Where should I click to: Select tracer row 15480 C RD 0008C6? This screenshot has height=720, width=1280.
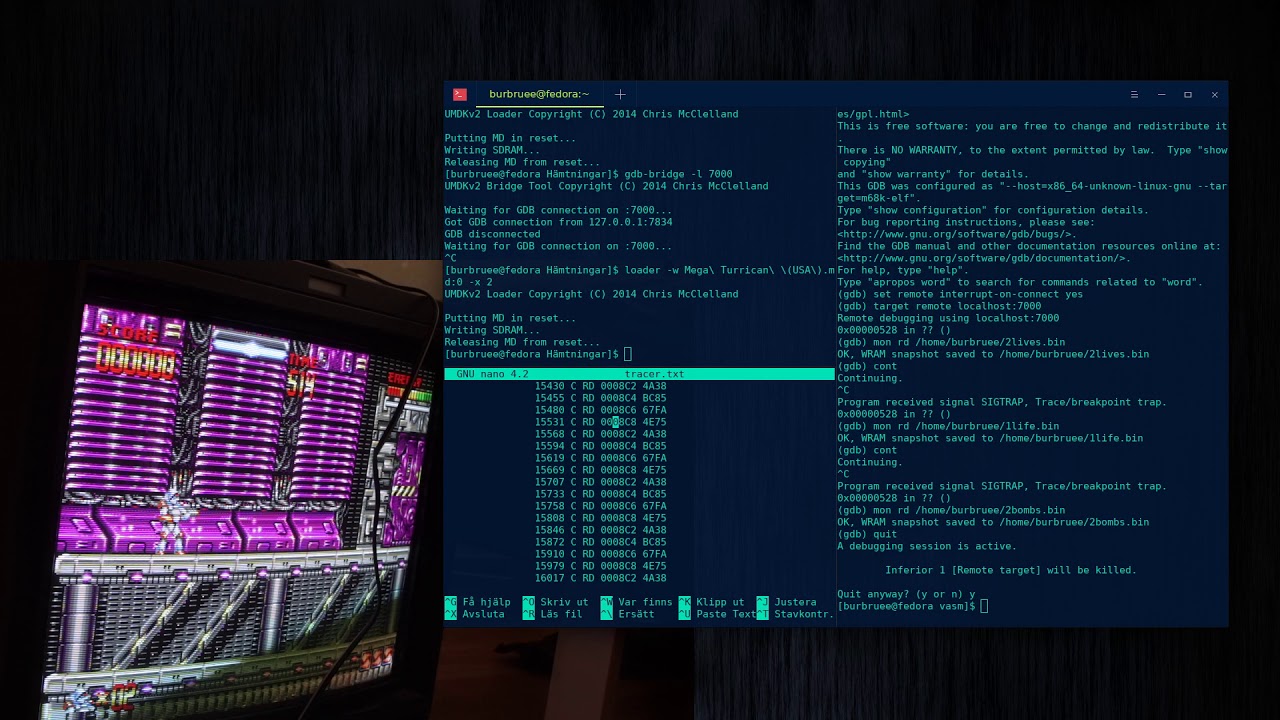[600, 410]
